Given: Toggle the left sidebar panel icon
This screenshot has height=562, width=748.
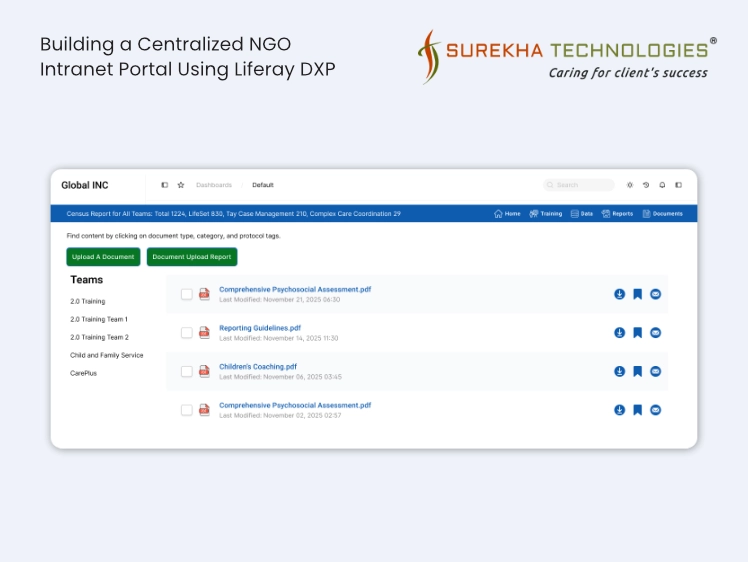Looking at the screenshot, I should coord(165,185).
